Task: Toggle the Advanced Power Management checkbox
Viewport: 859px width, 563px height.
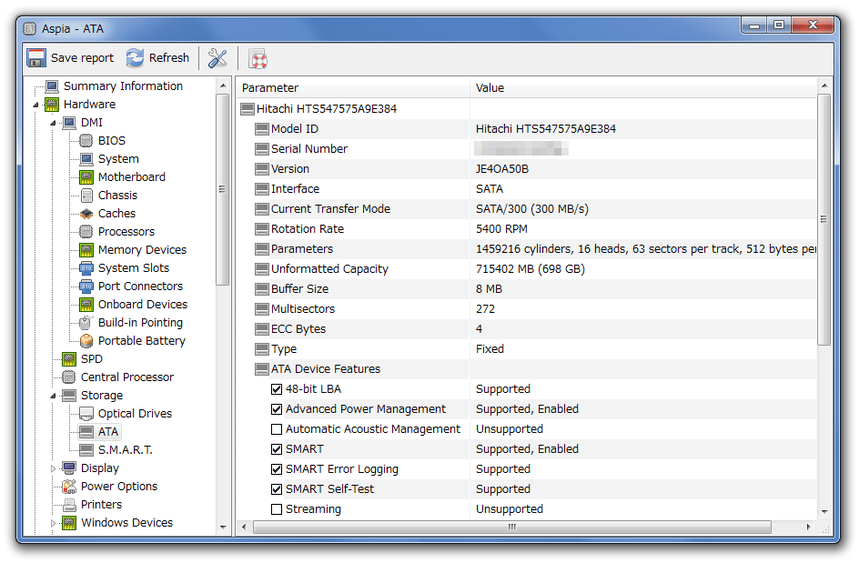Action: [277, 409]
